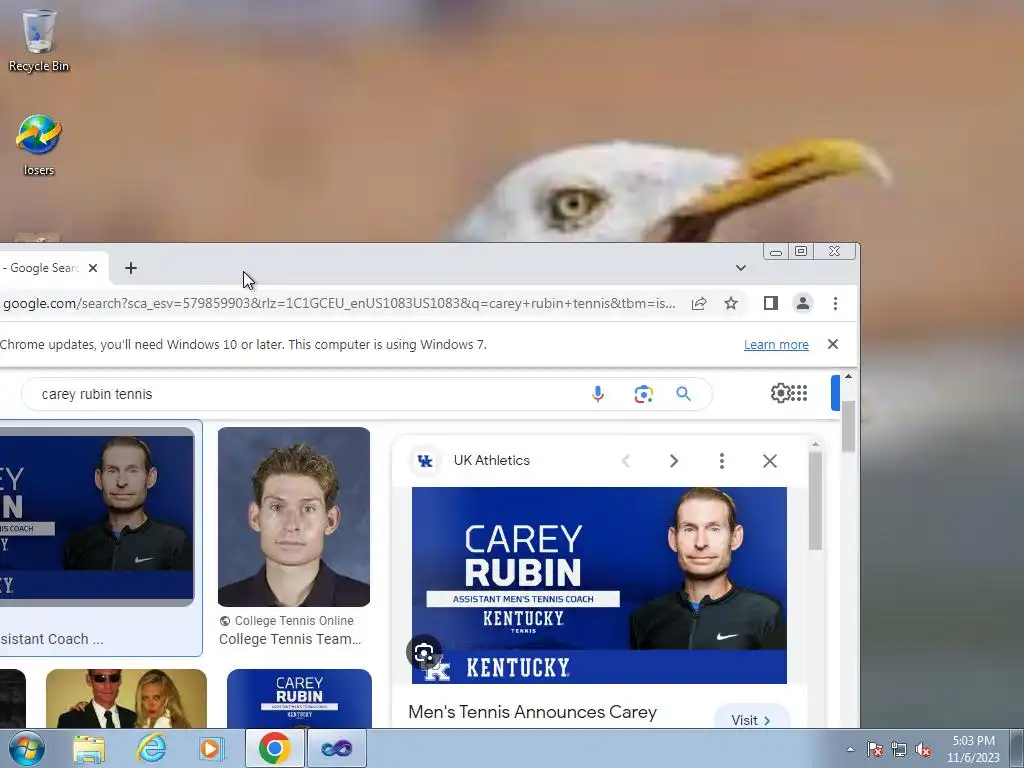Open the College Tennis Team result title
1024x768 pixels.
tap(290, 639)
